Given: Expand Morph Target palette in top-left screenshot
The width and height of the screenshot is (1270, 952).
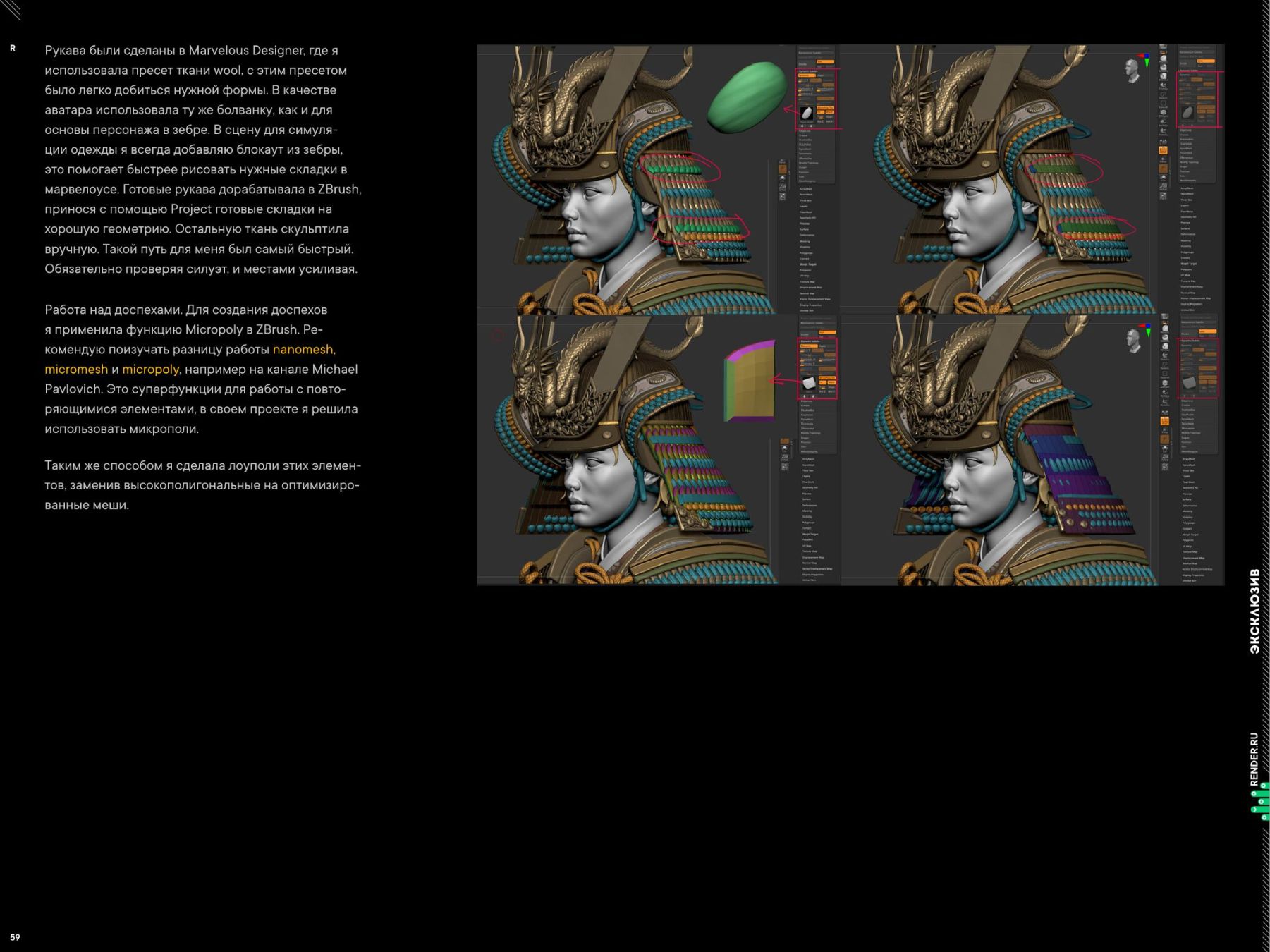Looking at the screenshot, I should click(x=808, y=264).
